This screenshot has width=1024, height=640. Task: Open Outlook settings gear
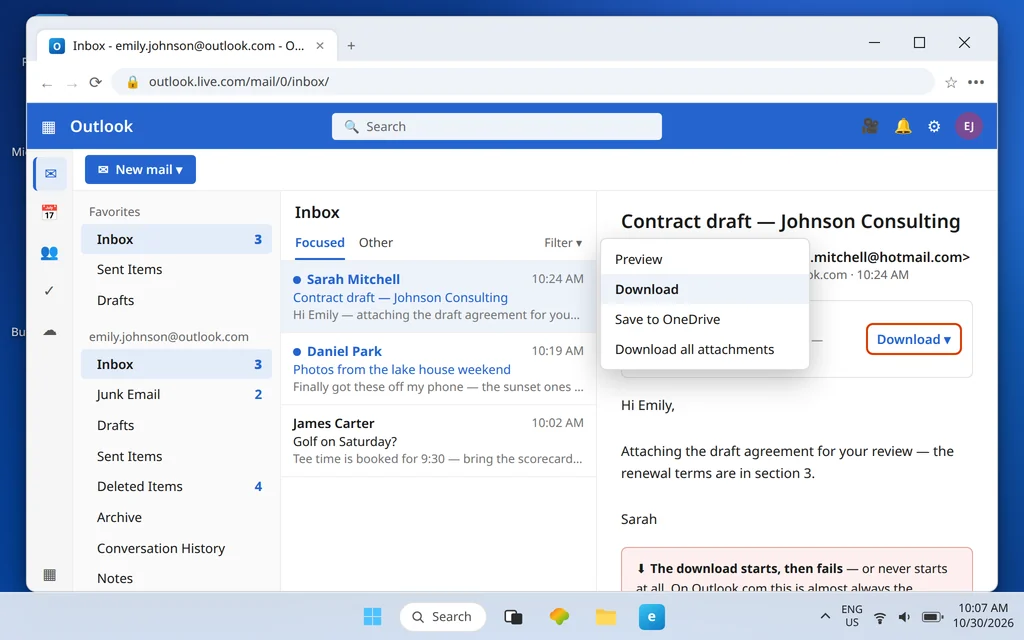934,126
